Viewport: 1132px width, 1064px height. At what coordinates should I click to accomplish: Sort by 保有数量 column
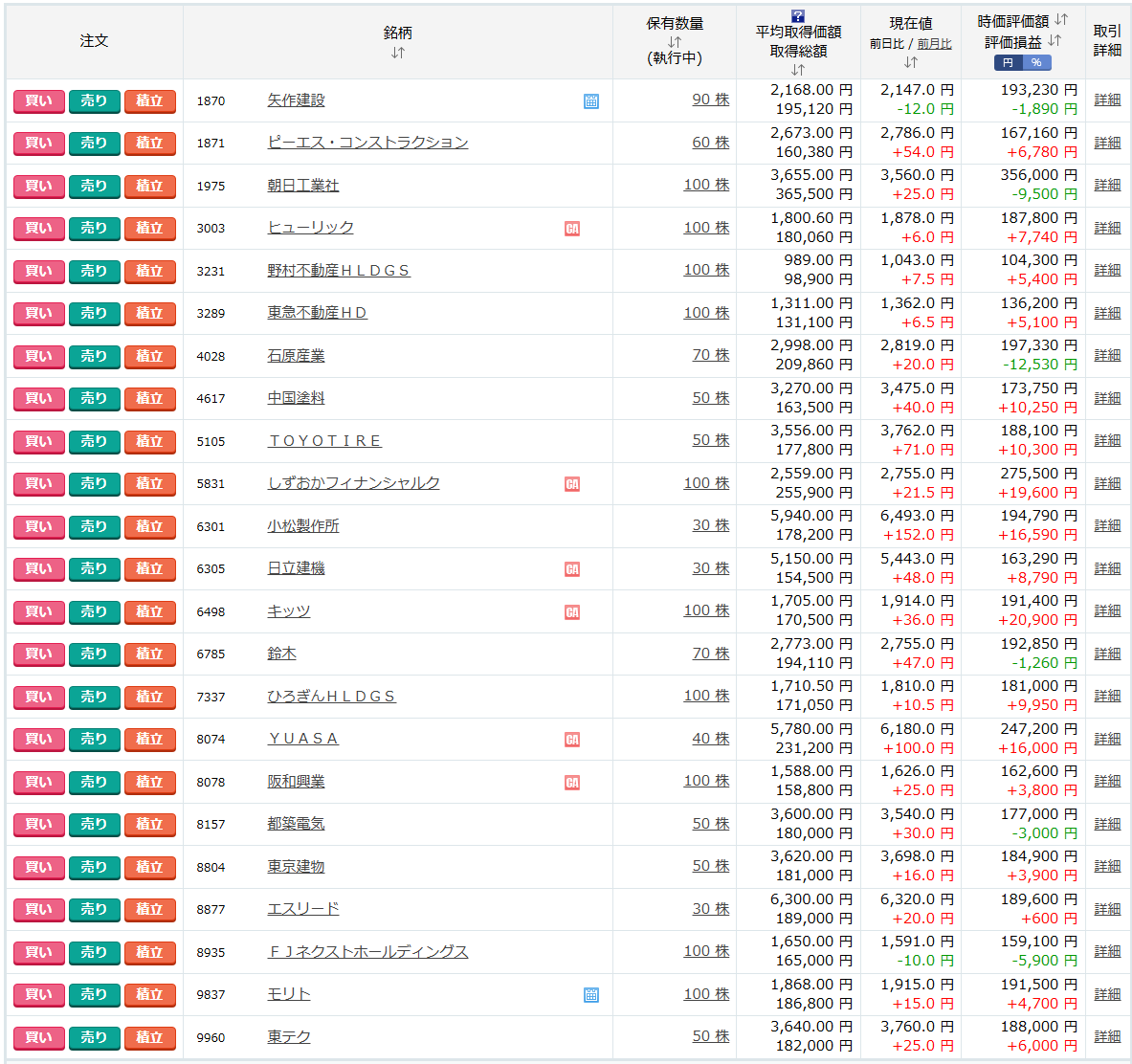coord(675,41)
